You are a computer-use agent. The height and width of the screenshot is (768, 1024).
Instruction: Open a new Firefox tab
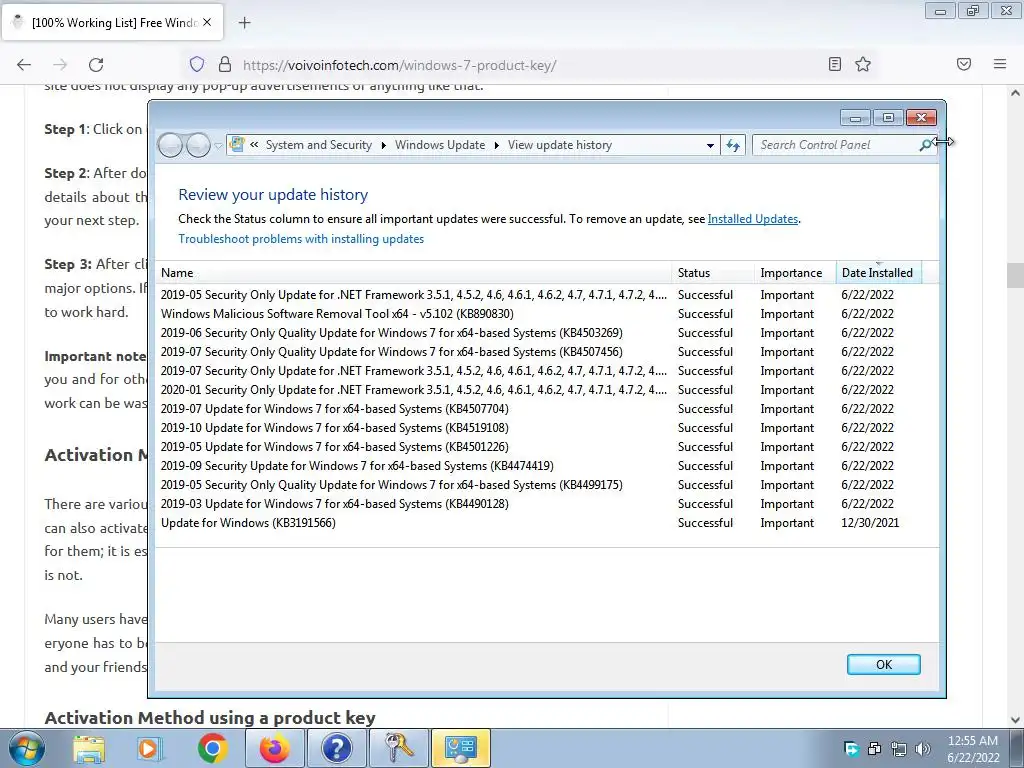(244, 23)
